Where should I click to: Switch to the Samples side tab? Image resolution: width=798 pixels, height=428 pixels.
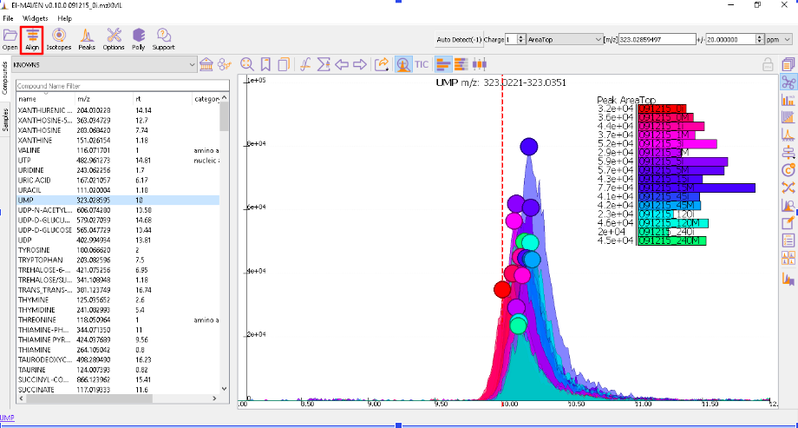click(5, 120)
